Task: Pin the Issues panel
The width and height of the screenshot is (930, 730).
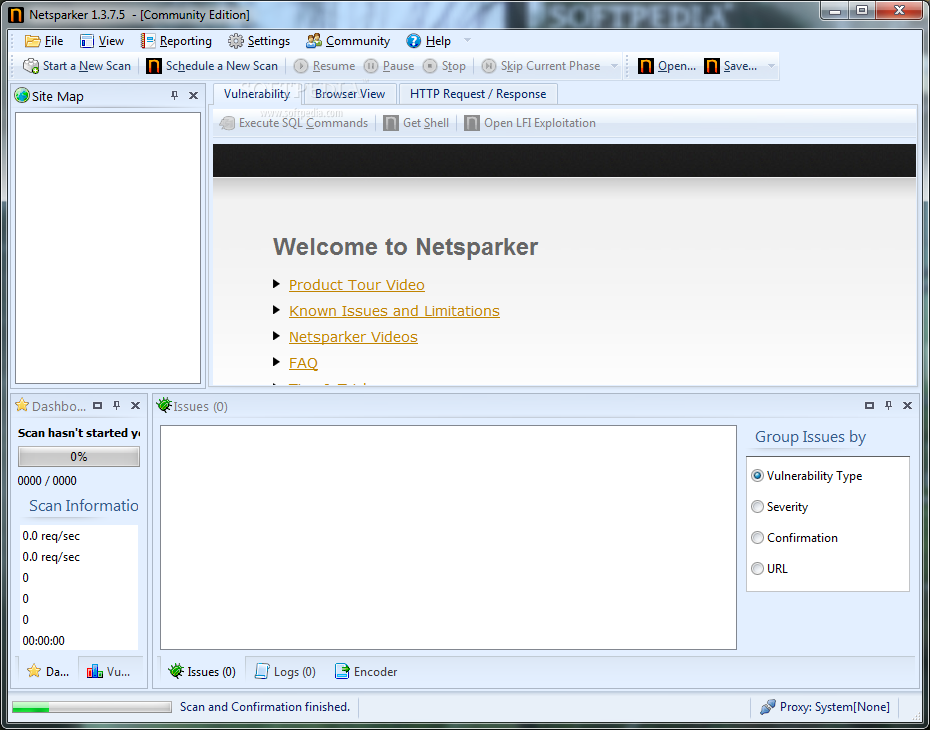Action: [x=888, y=406]
